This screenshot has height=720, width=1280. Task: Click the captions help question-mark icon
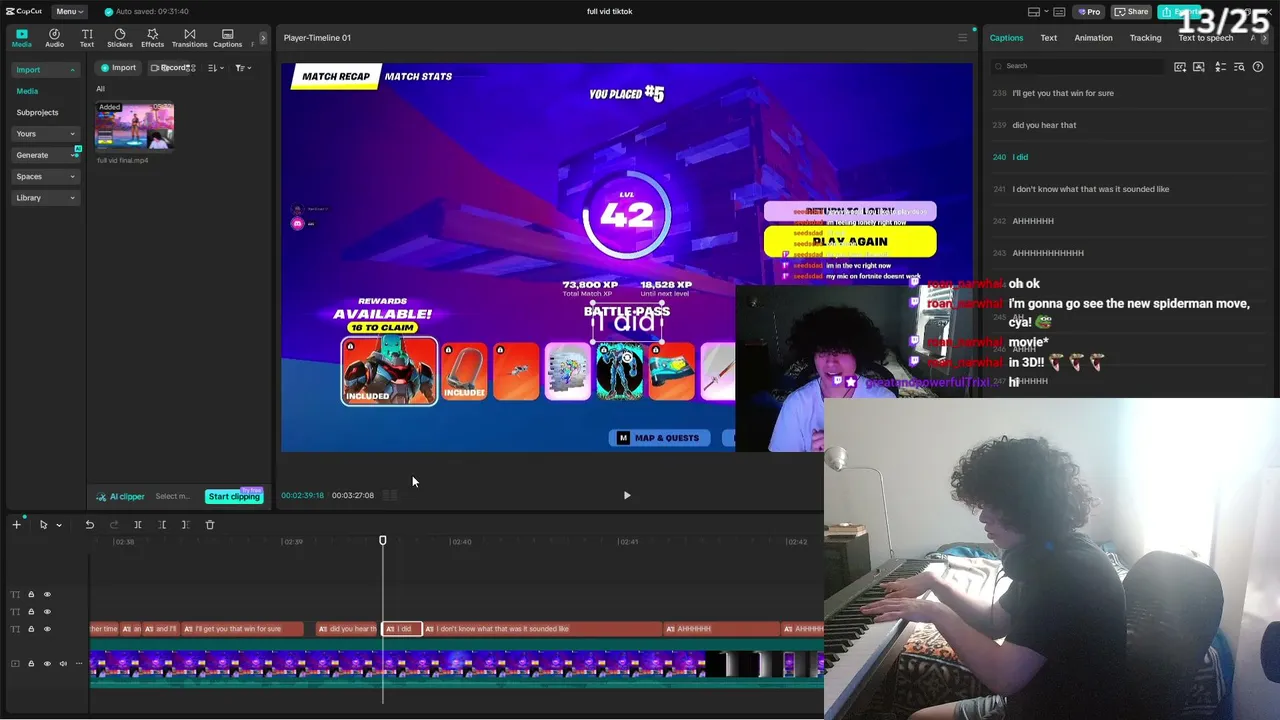1258,67
